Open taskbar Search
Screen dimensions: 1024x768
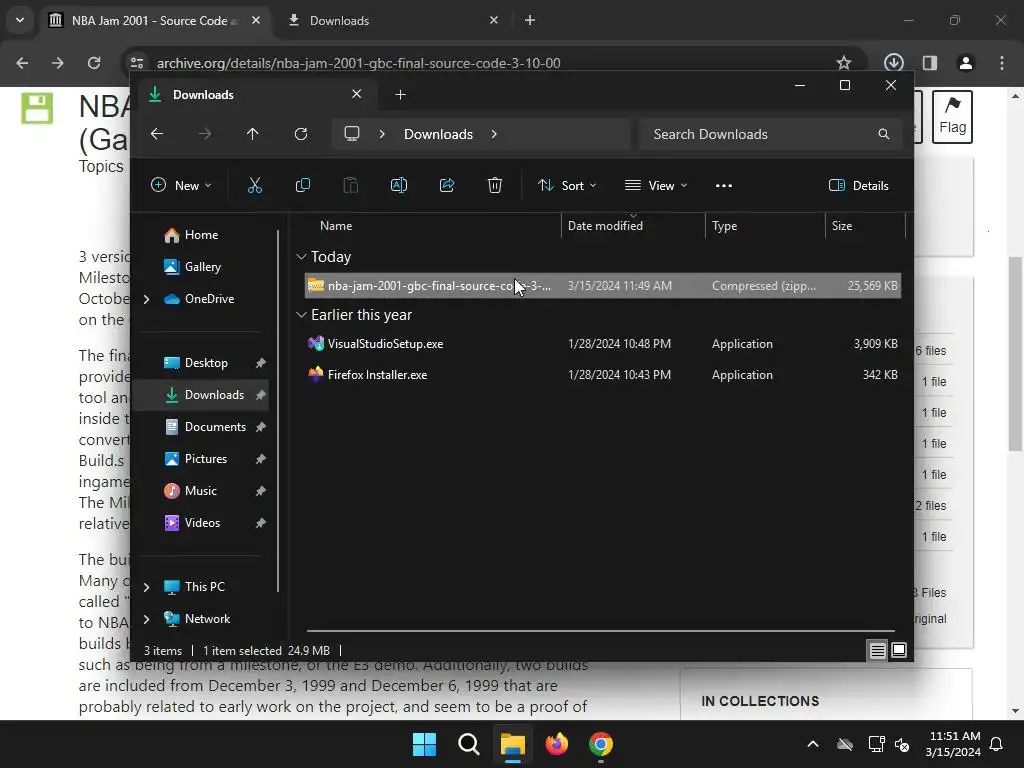468,744
